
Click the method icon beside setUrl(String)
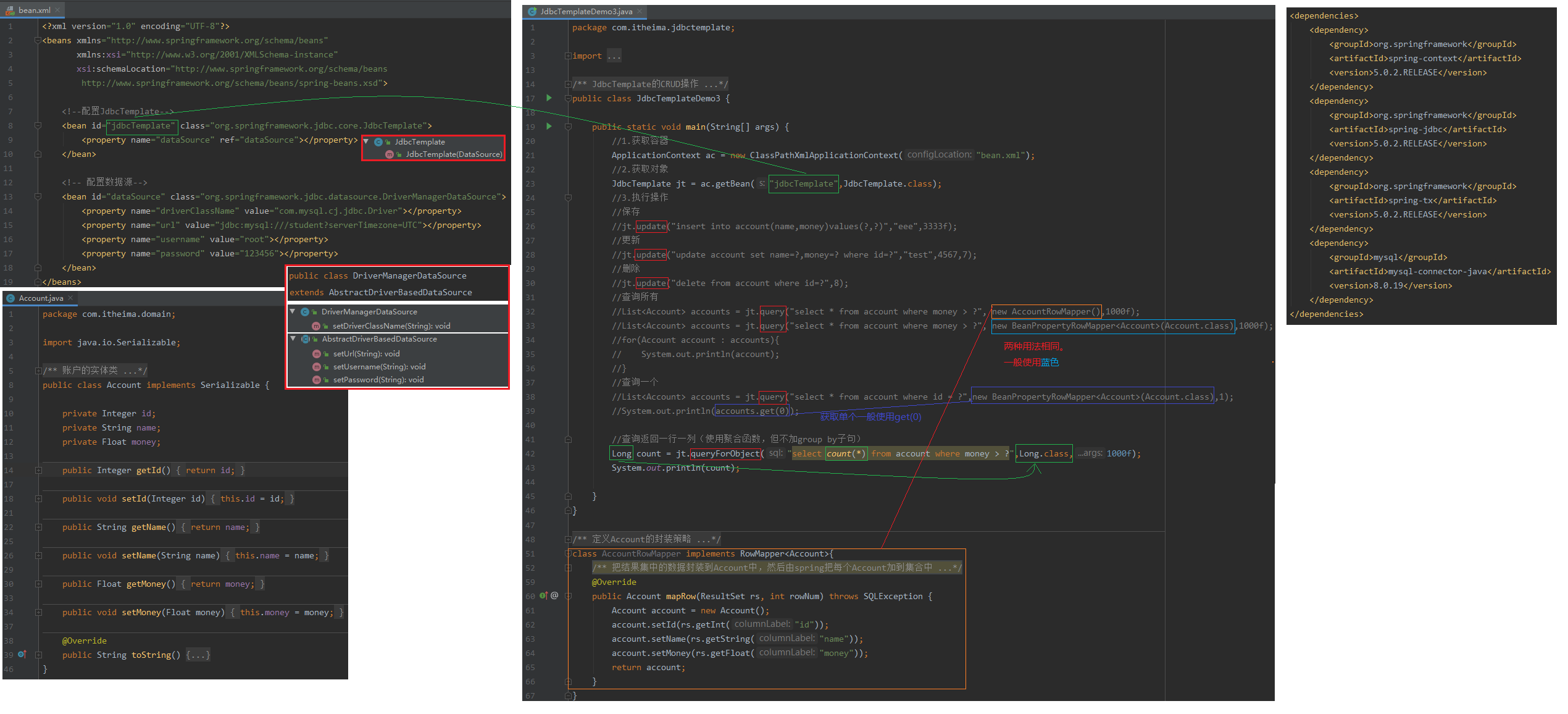[x=316, y=354]
